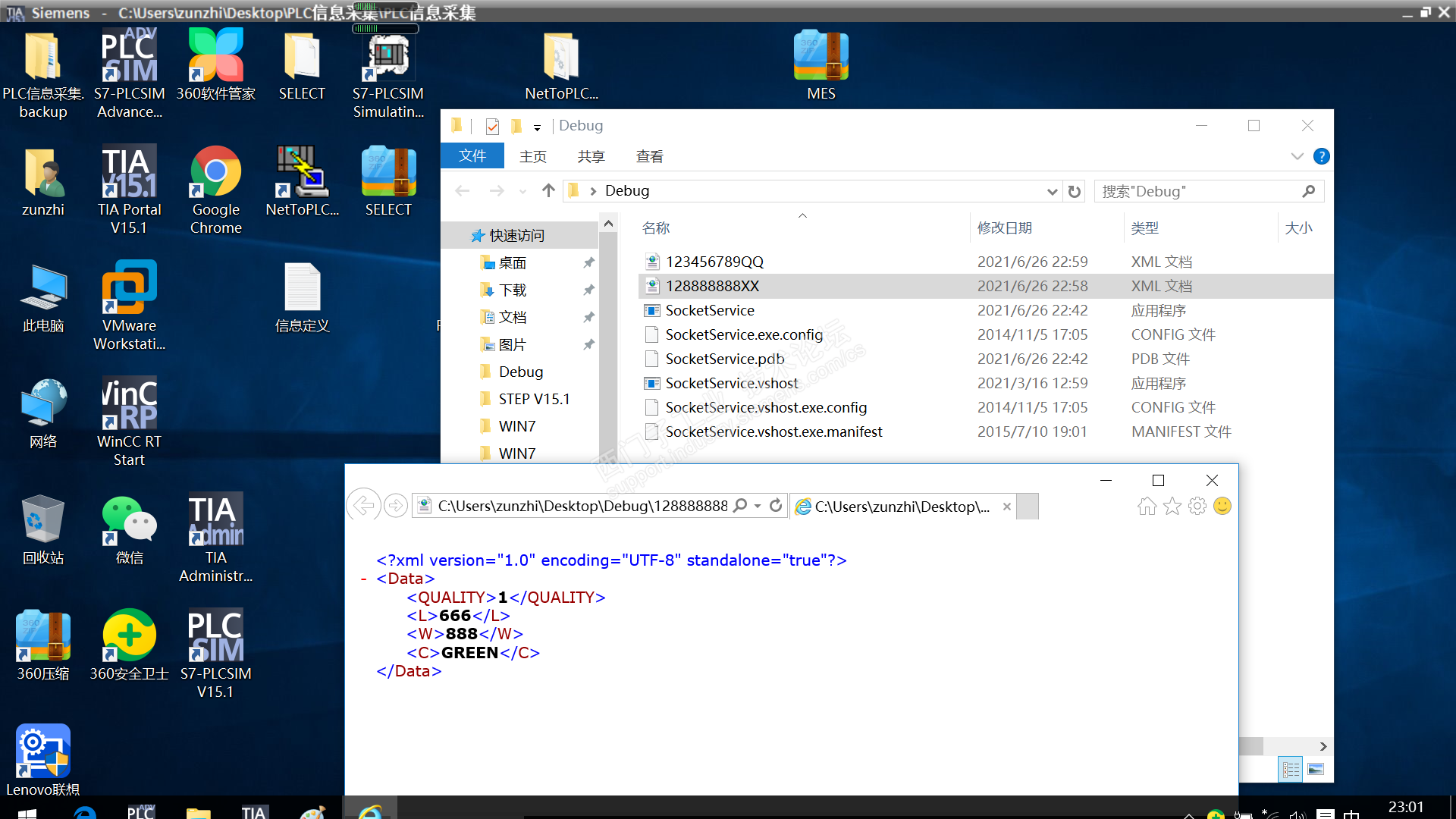The image size is (1456, 819).
Task: Open IE tools gear icon
Action: pyautogui.click(x=1197, y=507)
